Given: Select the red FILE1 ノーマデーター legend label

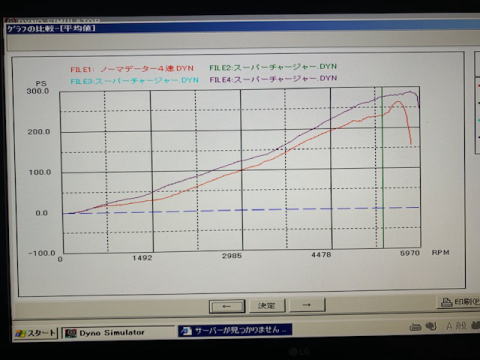Looking at the screenshot, I should [x=132, y=69].
